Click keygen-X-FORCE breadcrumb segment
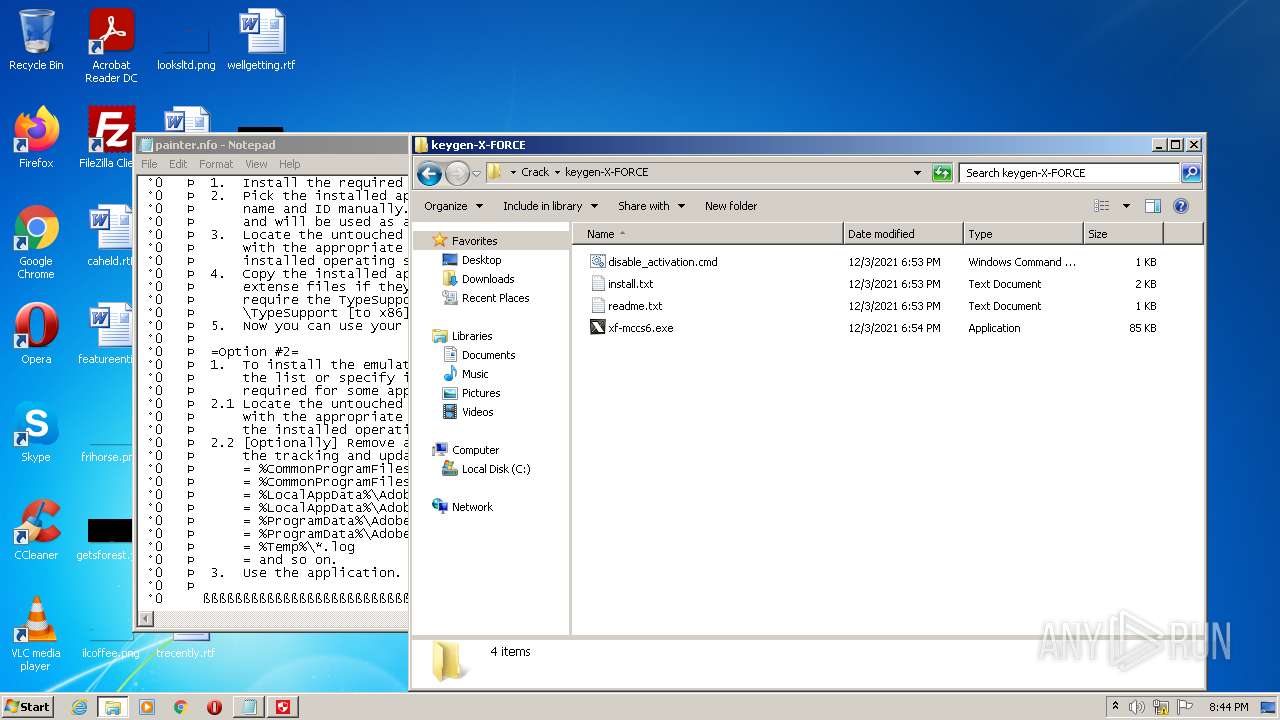Screen dimensions: 1280x720 [607, 172]
